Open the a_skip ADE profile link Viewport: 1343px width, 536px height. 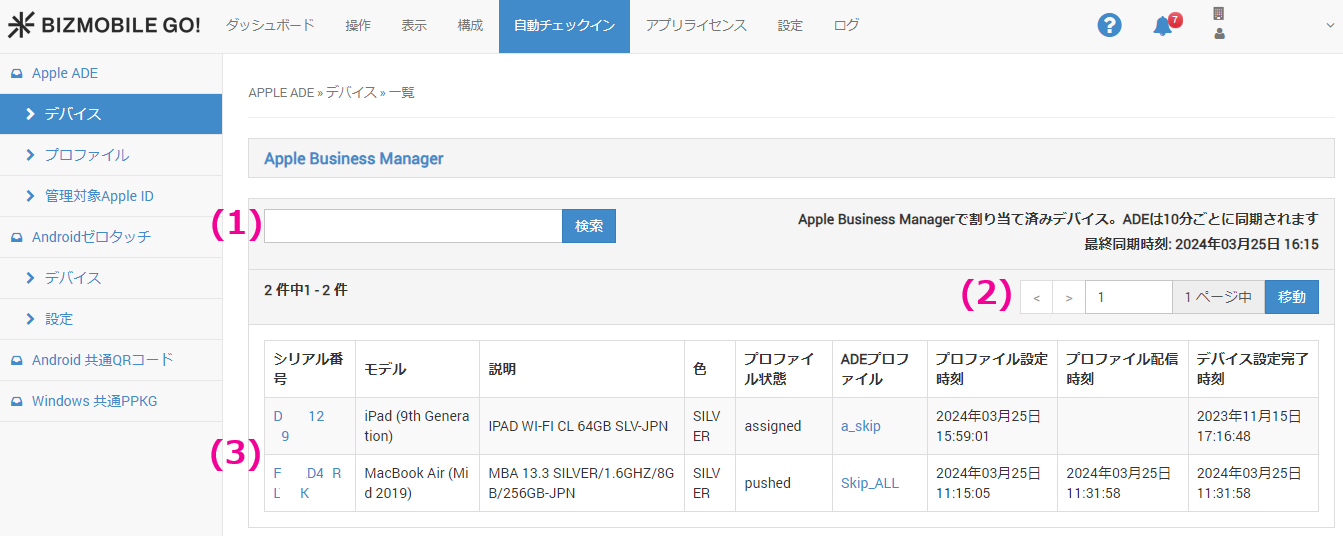click(860, 426)
